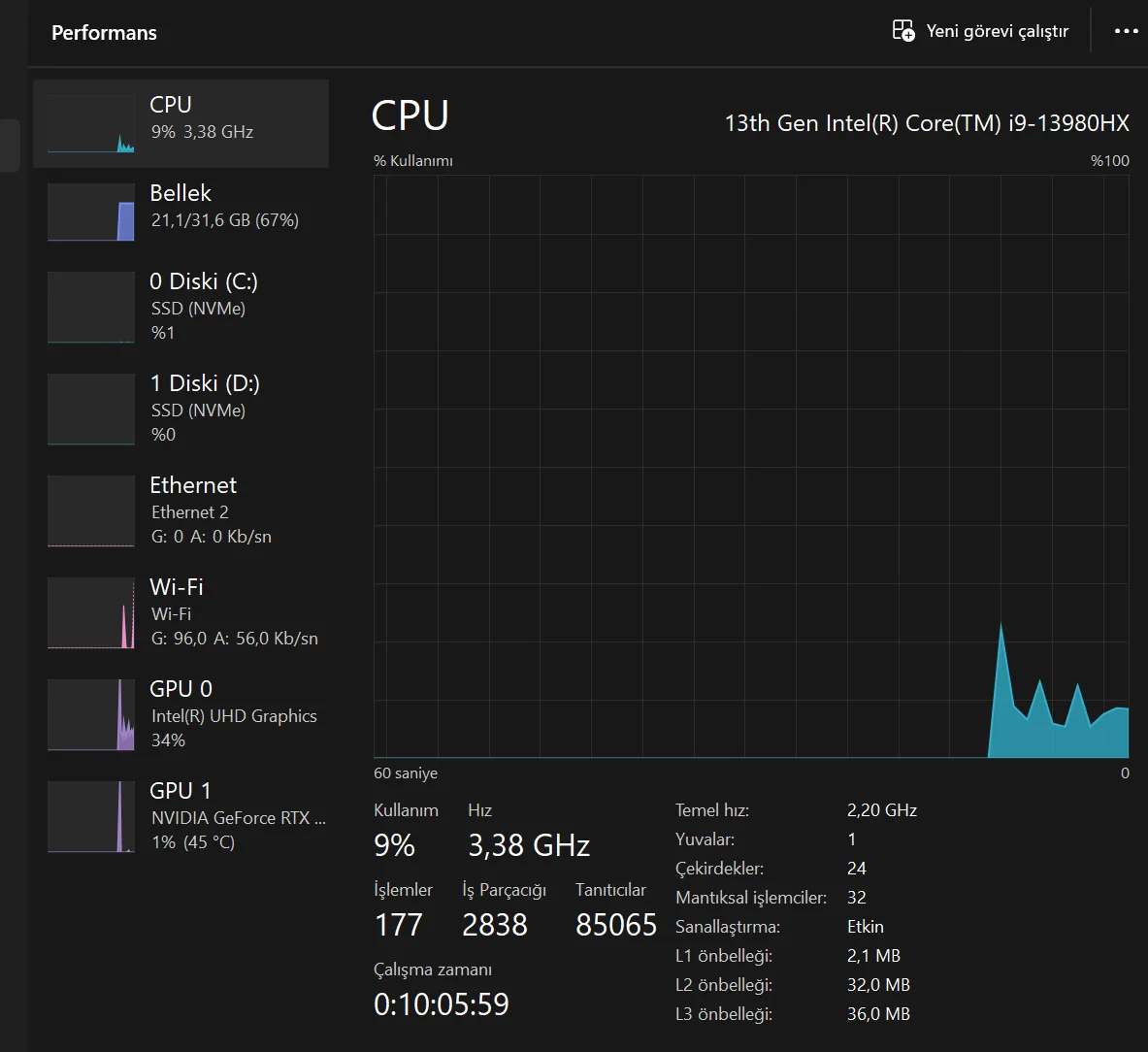
Task: Select the Wi-Fi performance entry
Action: (x=180, y=612)
